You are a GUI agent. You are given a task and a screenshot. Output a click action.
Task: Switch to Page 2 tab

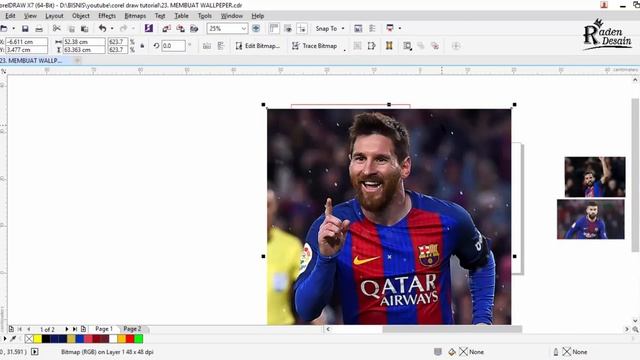[x=132, y=329]
